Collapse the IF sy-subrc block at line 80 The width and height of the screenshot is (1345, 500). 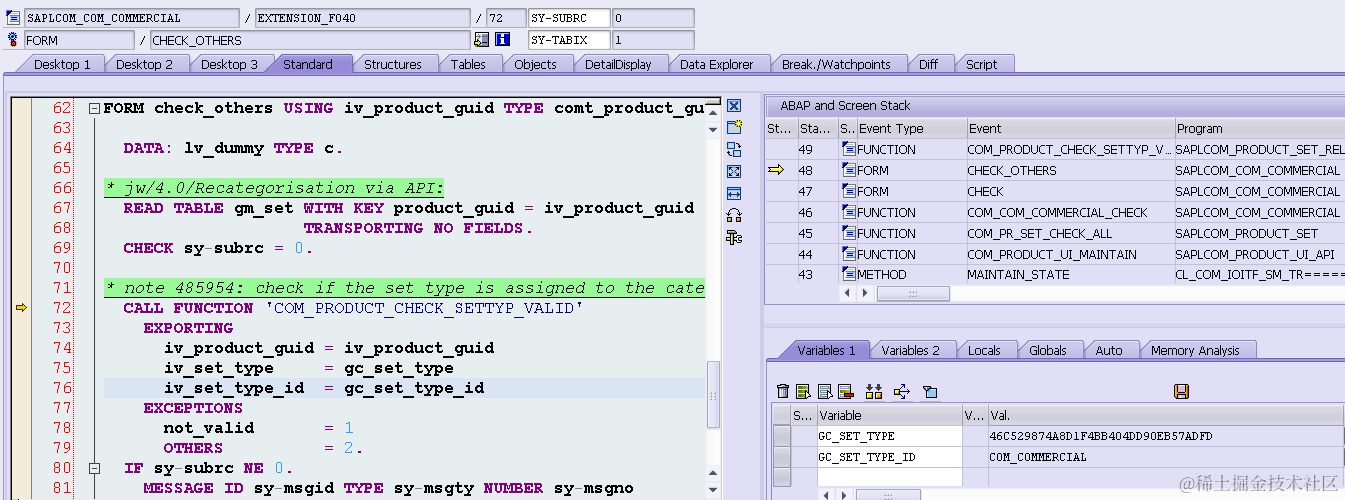tap(94, 468)
